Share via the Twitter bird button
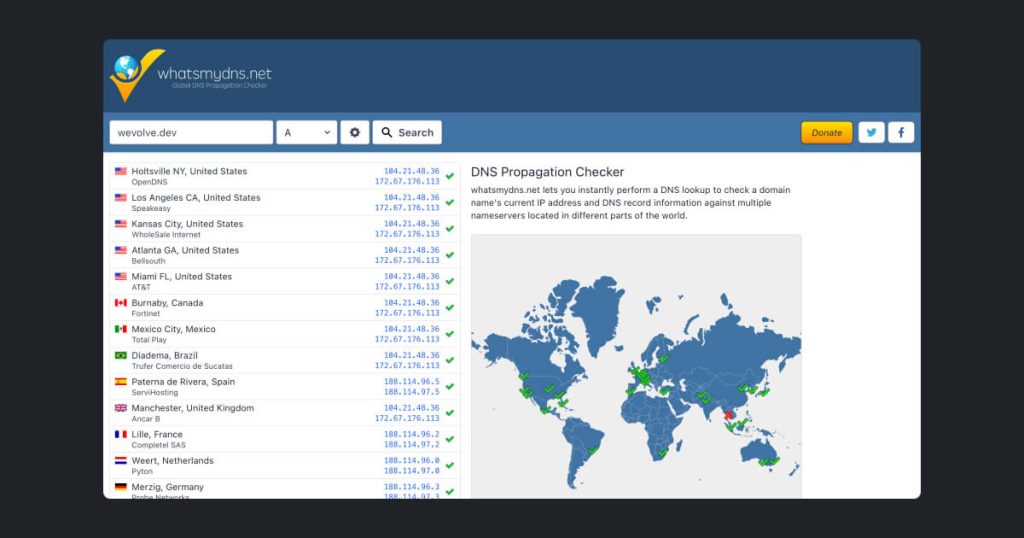Image resolution: width=1024 pixels, height=538 pixels. click(x=871, y=133)
